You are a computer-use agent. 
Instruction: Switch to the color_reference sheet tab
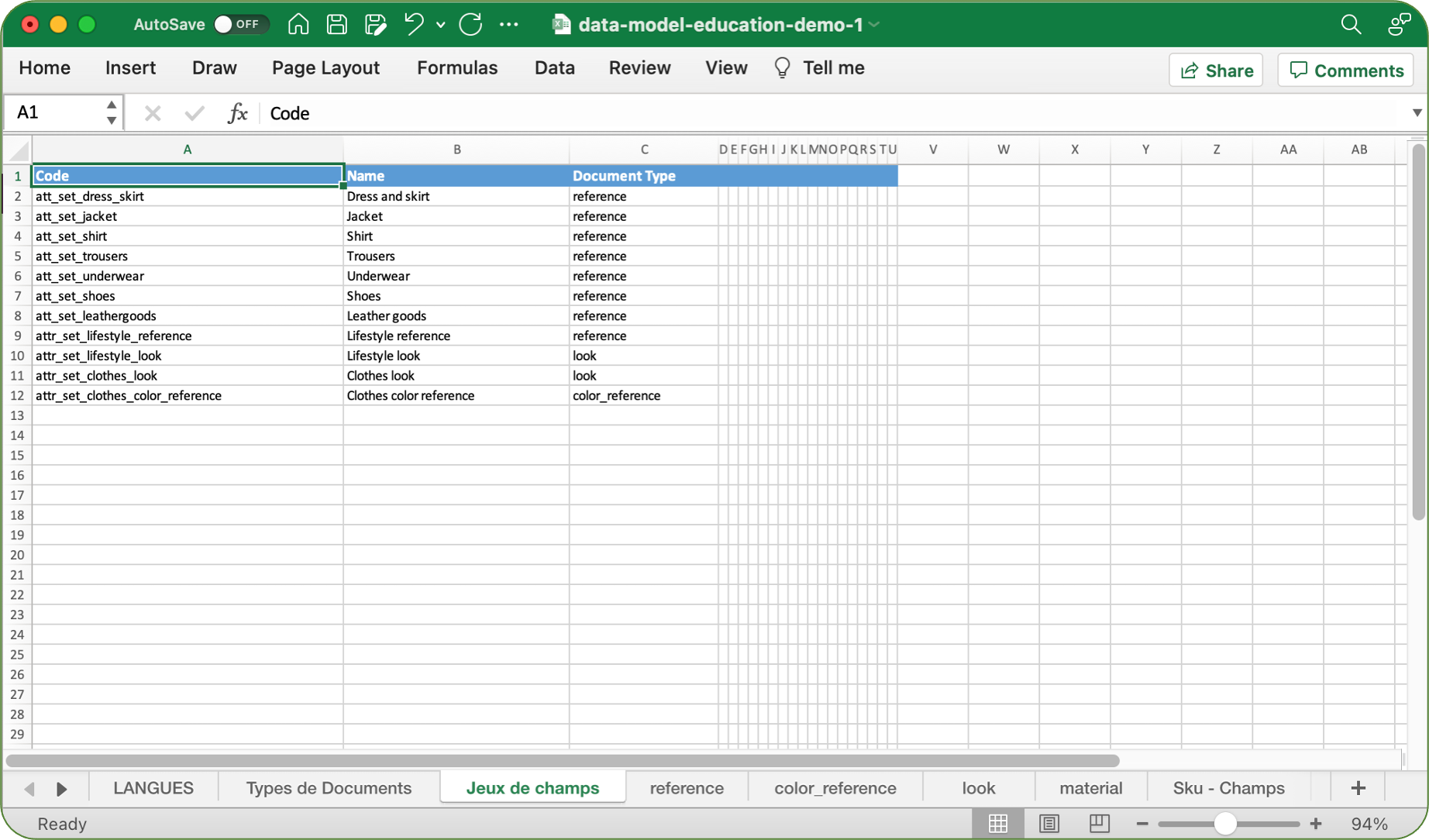tap(835, 788)
